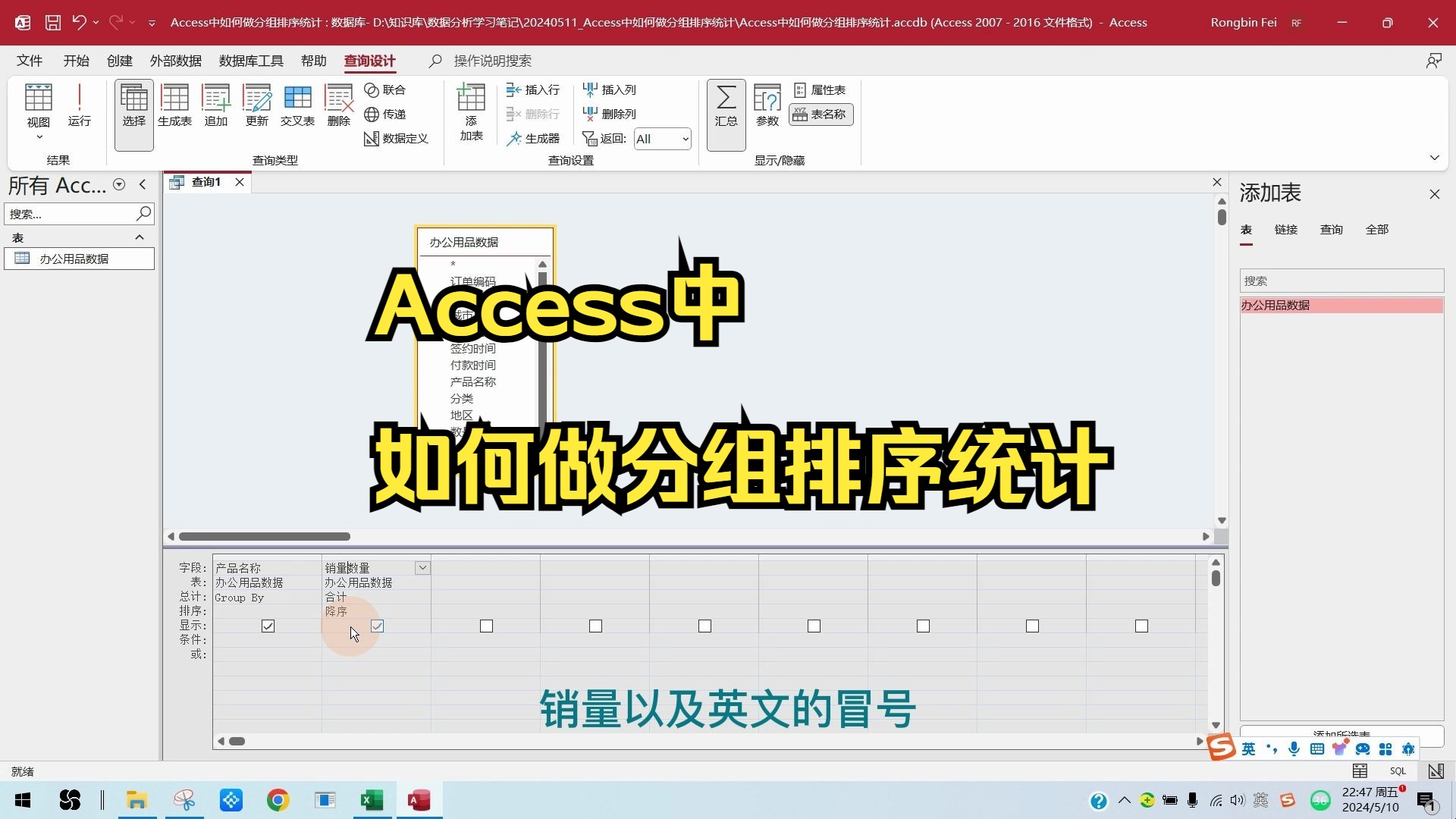Screen dimensions: 1456x819
Task: Click the Update (更新) query icon
Action: 256,106
